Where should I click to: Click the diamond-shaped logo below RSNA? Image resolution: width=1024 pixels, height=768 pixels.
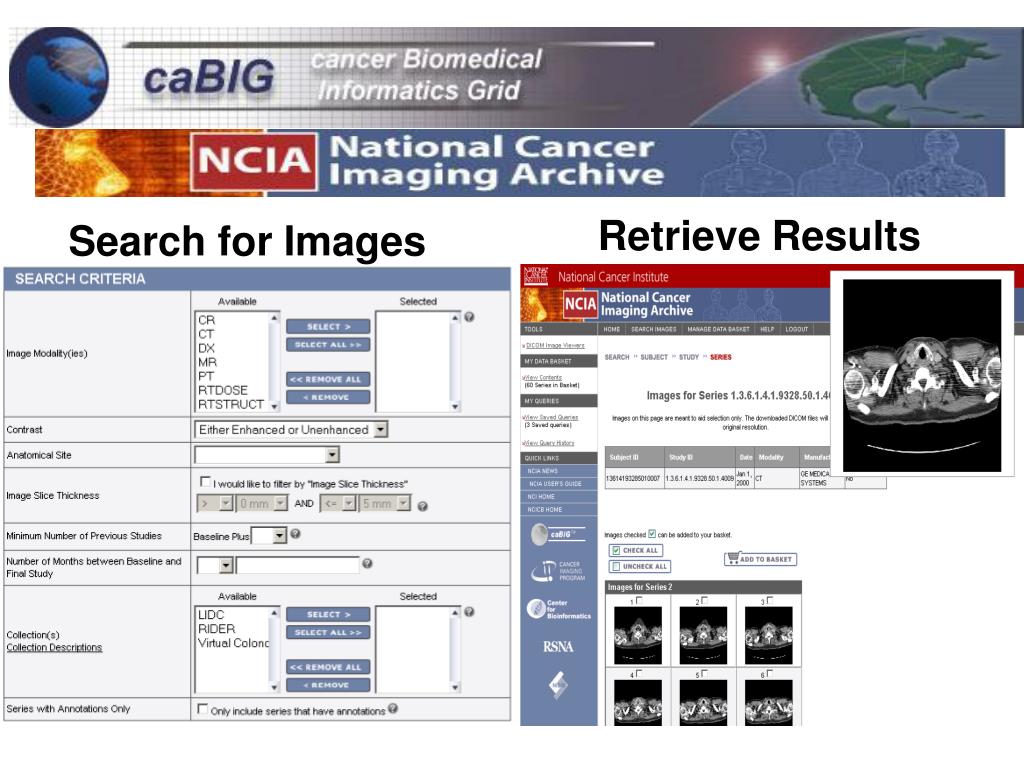(558, 684)
